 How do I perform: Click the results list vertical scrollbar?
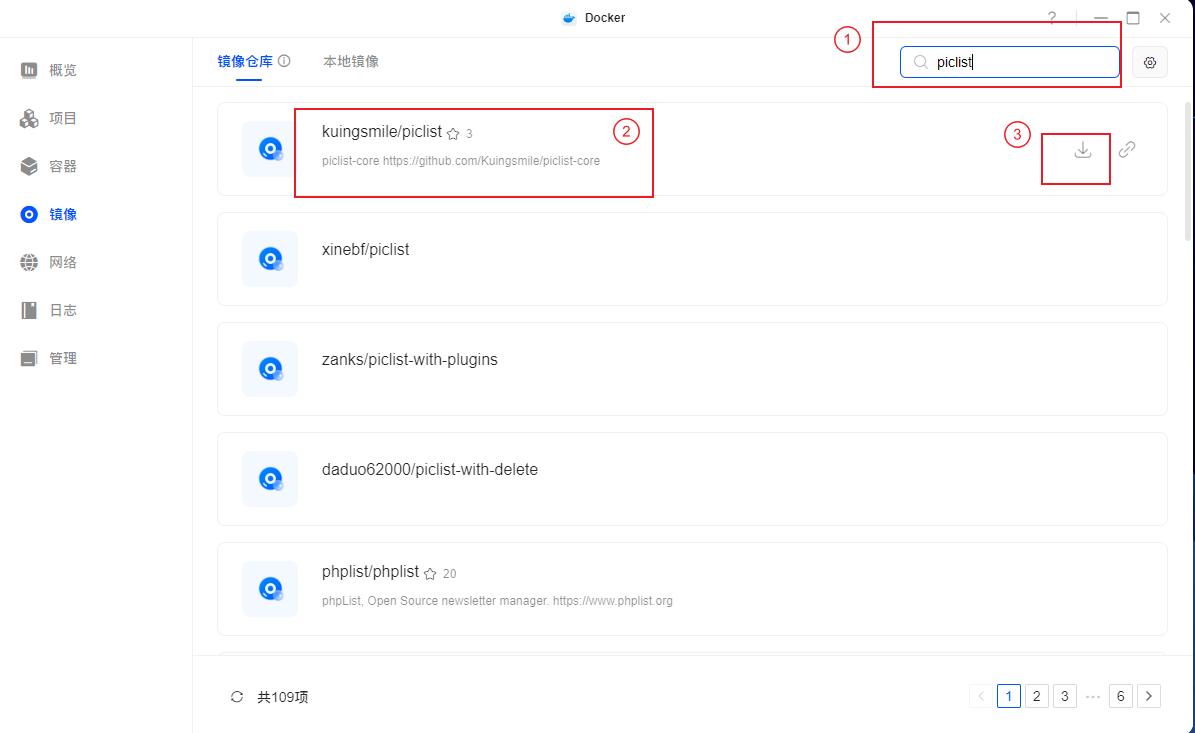pyautogui.click(x=1187, y=171)
